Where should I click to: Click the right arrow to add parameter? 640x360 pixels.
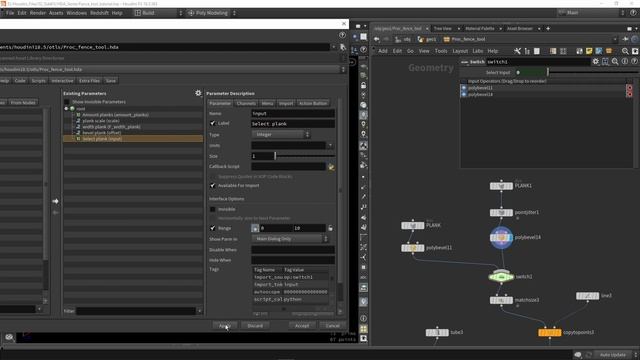(x=56, y=201)
